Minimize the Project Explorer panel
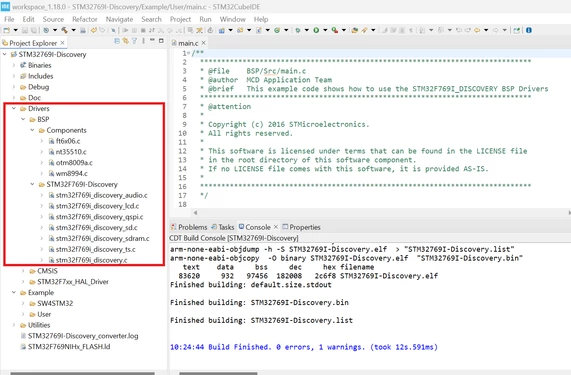571x375 pixels. coord(152,41)
